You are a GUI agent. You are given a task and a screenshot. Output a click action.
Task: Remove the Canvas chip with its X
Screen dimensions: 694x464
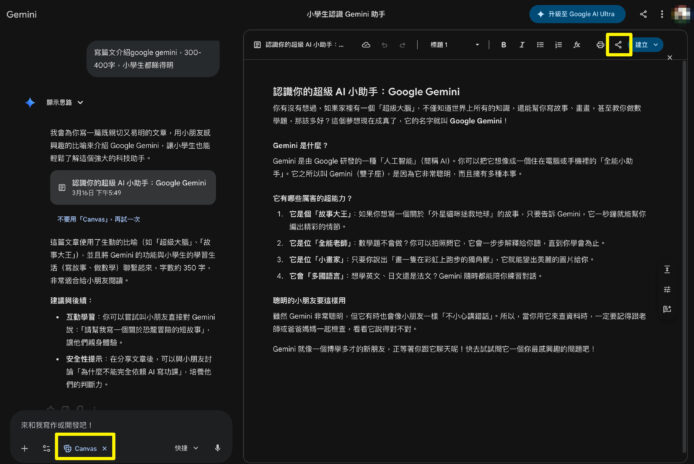pos(104,449)
